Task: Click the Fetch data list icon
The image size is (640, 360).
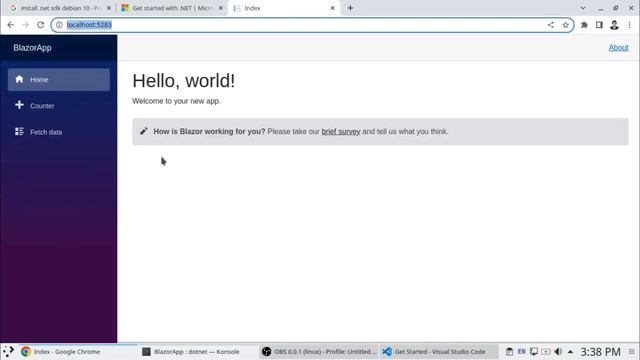Action: tap(19, 131)
